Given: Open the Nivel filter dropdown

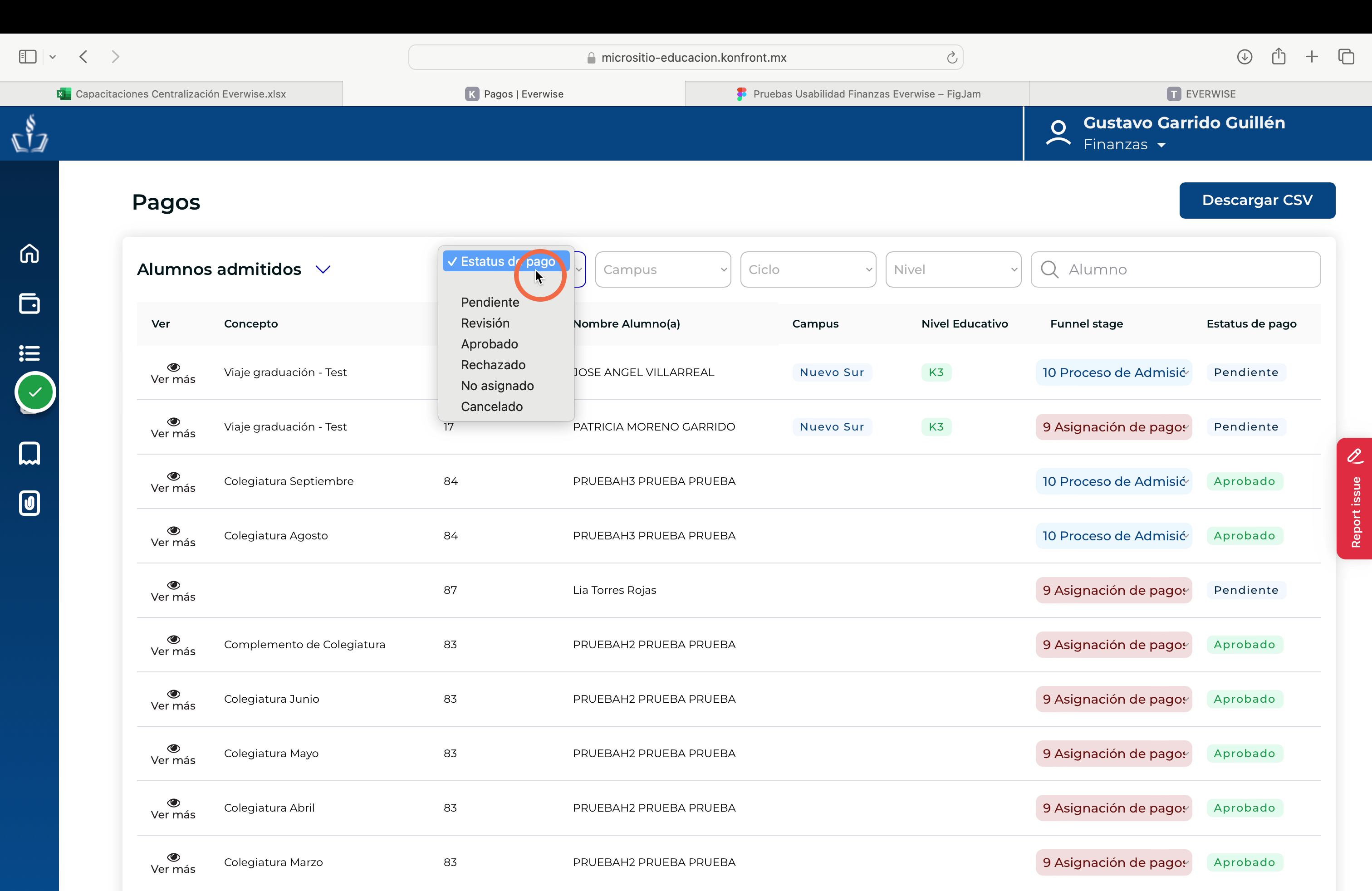Looking at the screenshot, I should click(x=954, y=269).
